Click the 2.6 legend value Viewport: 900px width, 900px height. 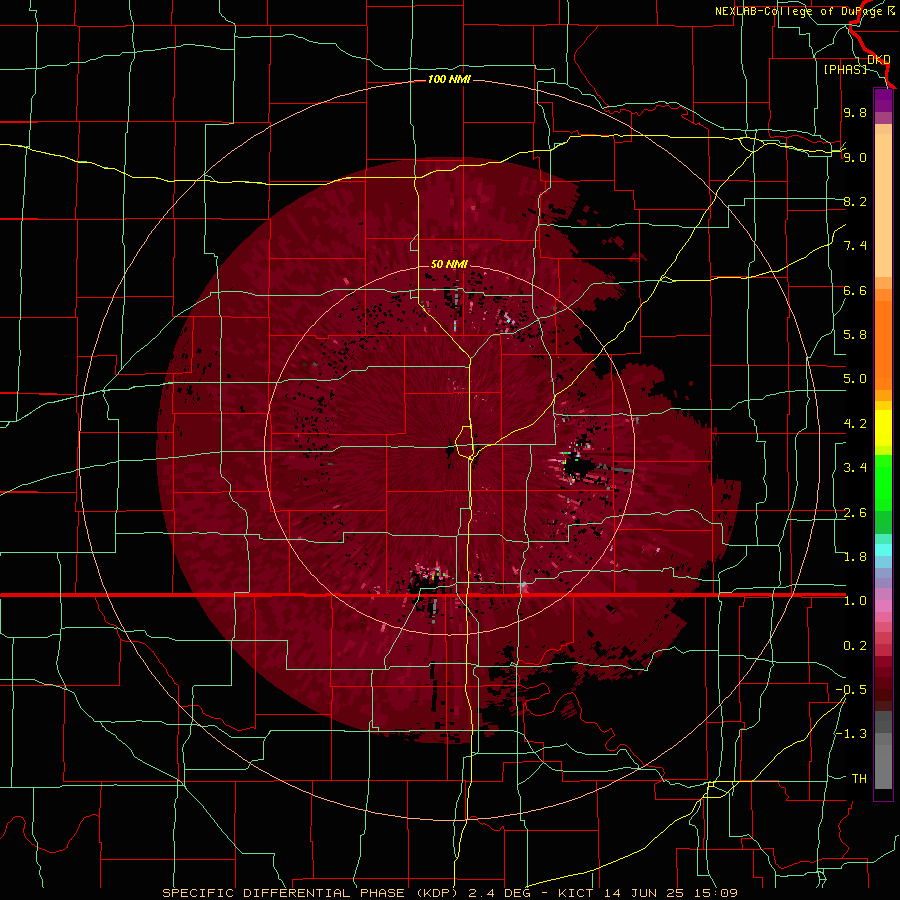point(855,513)
